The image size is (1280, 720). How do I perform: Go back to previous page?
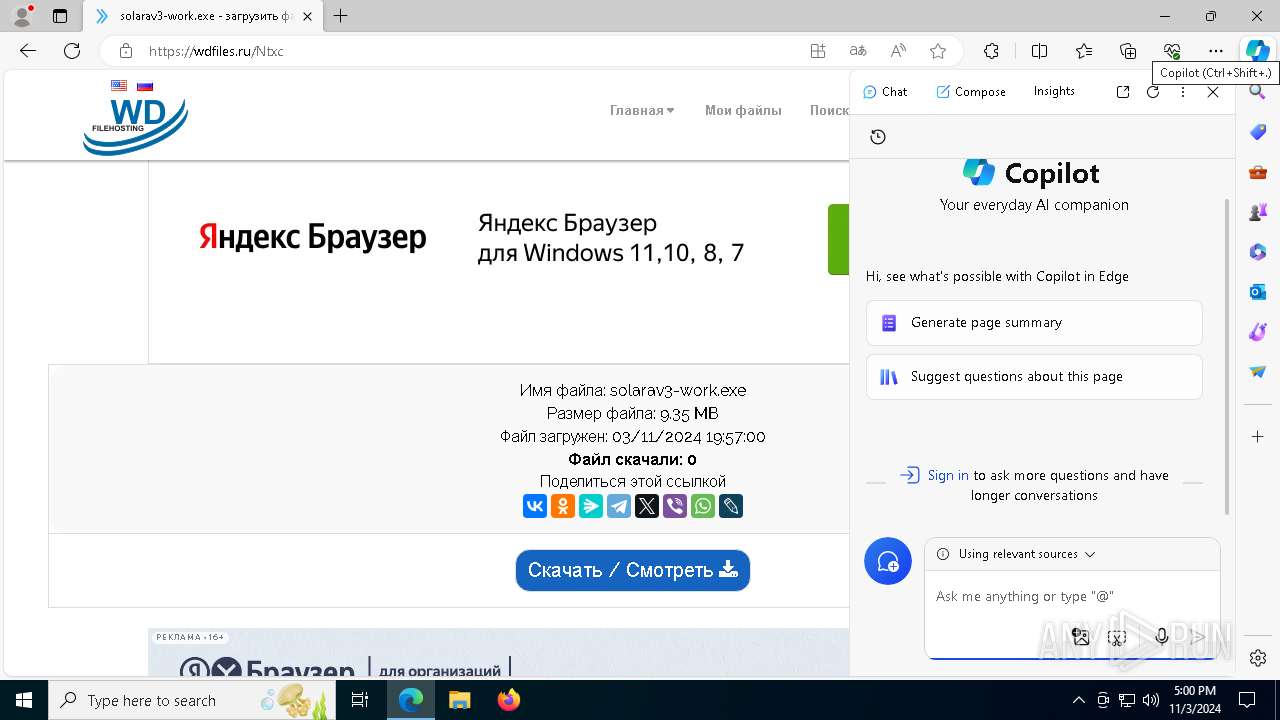[28, 51]
